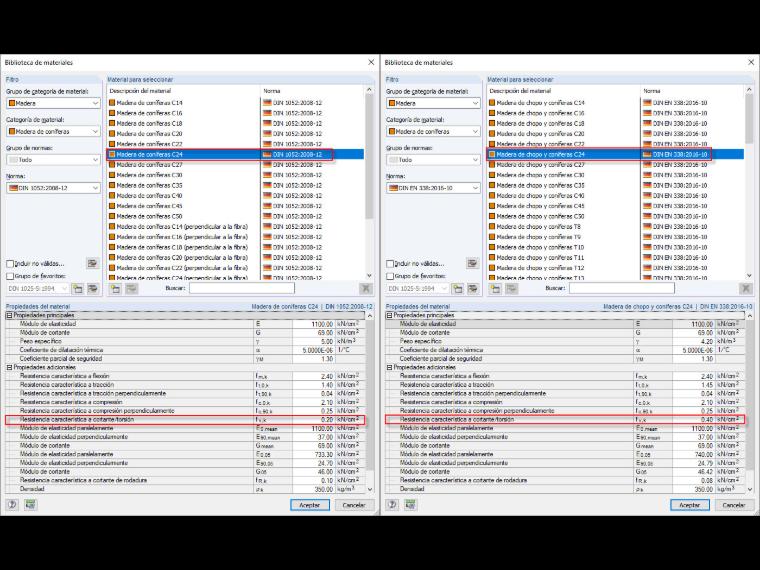
Task: Open the help icon in right dialog
Action: click(393, 505)
